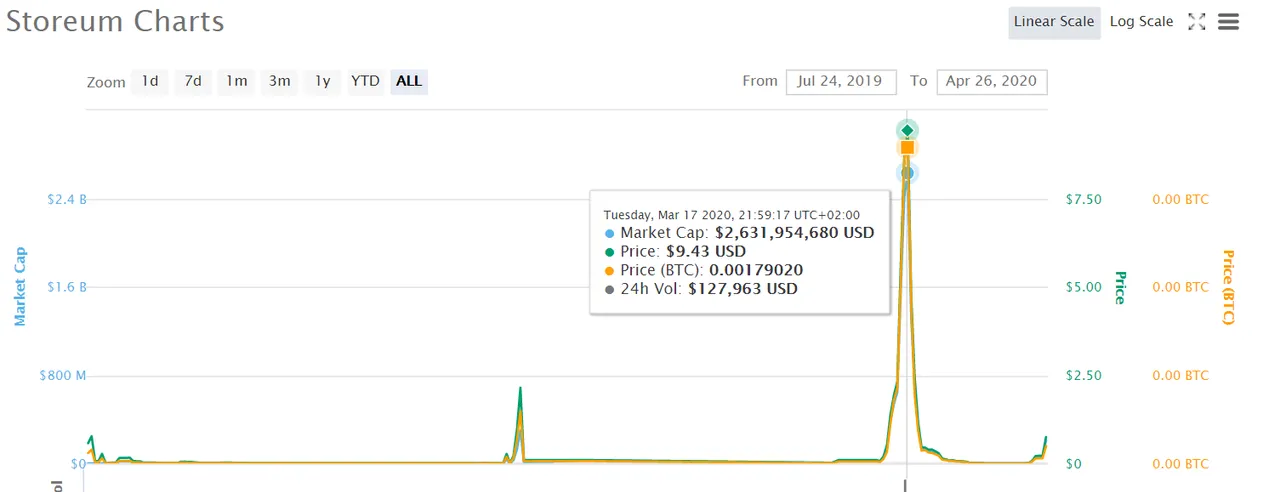Select the orange Price BTC square marker
The width and height of the screenshot is (1280, 492).
[x=907, y=148]
